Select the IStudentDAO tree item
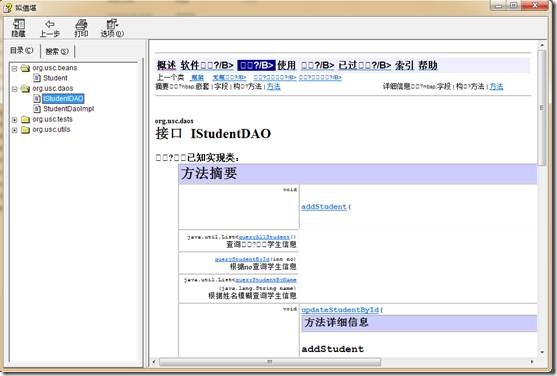The height and width of the screenshot is (376, 557). pyautogui.click(x=63, y=98)
